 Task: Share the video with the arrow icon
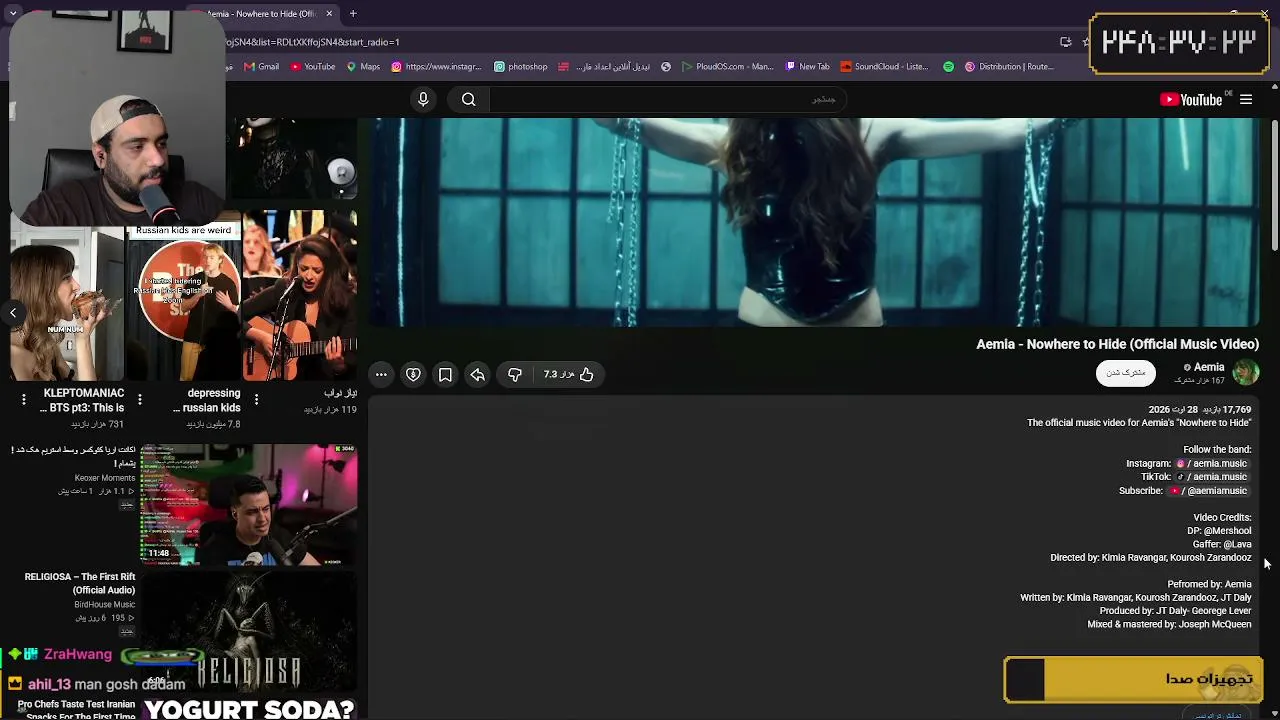click(477, 374)
